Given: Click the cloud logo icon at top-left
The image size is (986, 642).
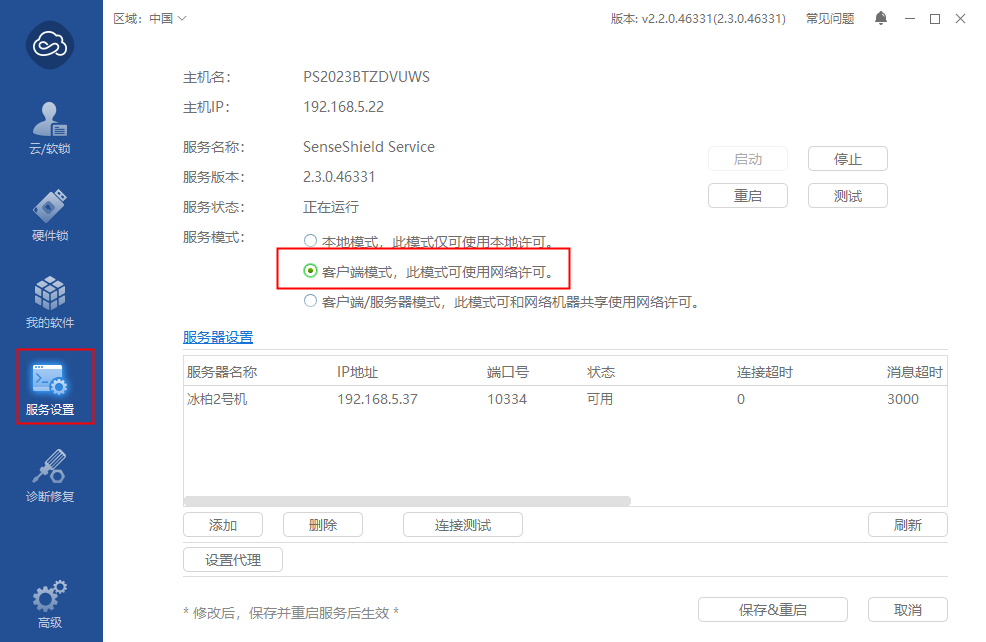Looking at the screenshot, I should click(50, 44).
